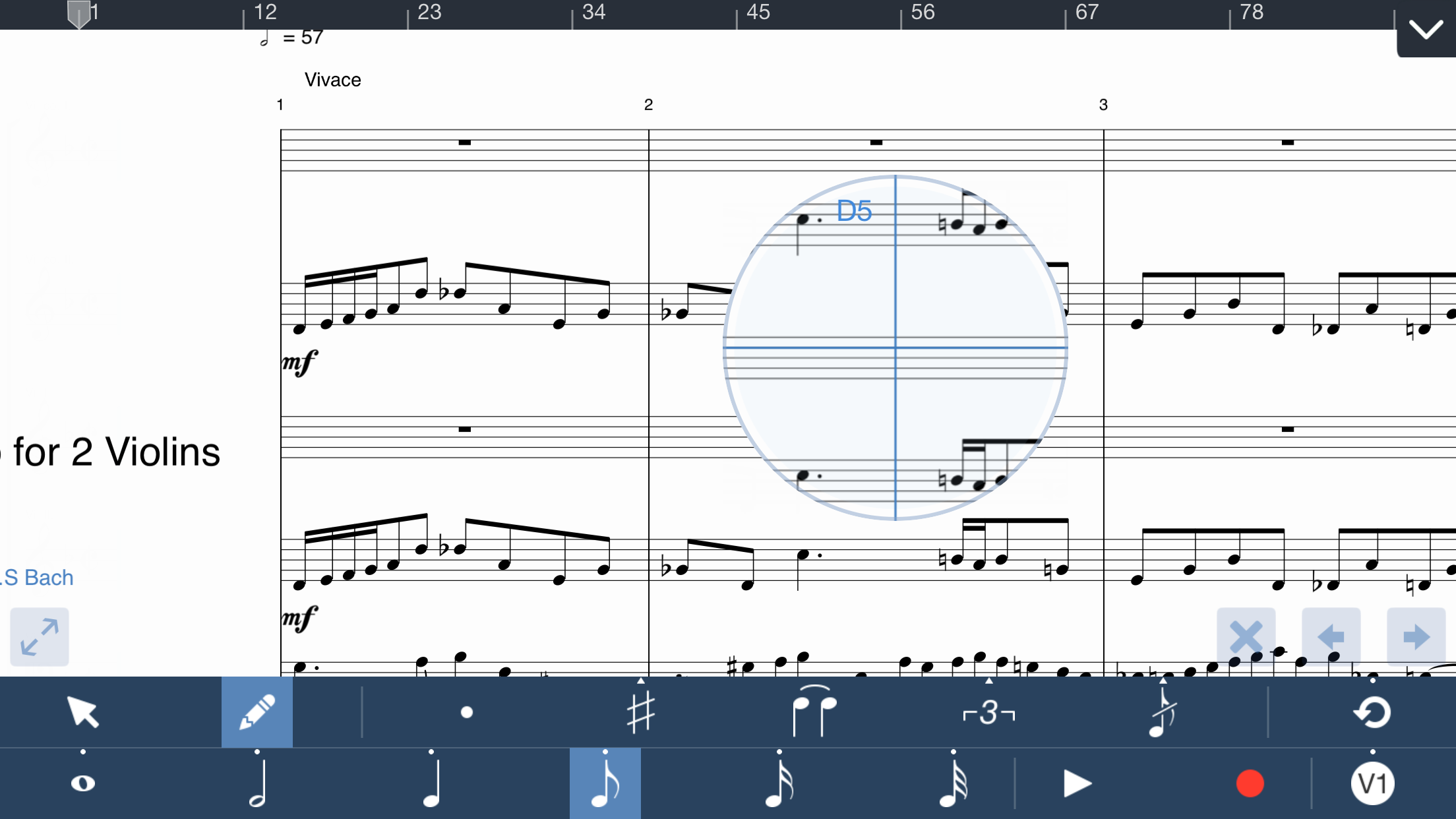Select whole note duration
The width and height of the screenshot is (1456, 819).
pyautogui.click(x=83, y=783)
